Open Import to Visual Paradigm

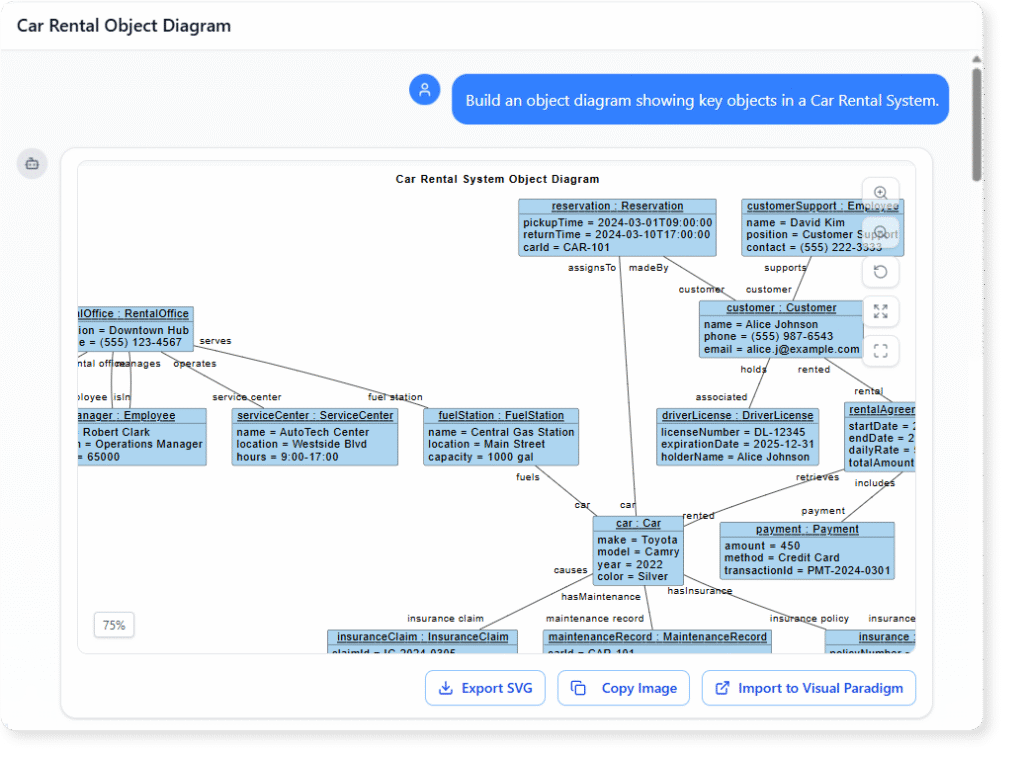[x=808, y=688]
